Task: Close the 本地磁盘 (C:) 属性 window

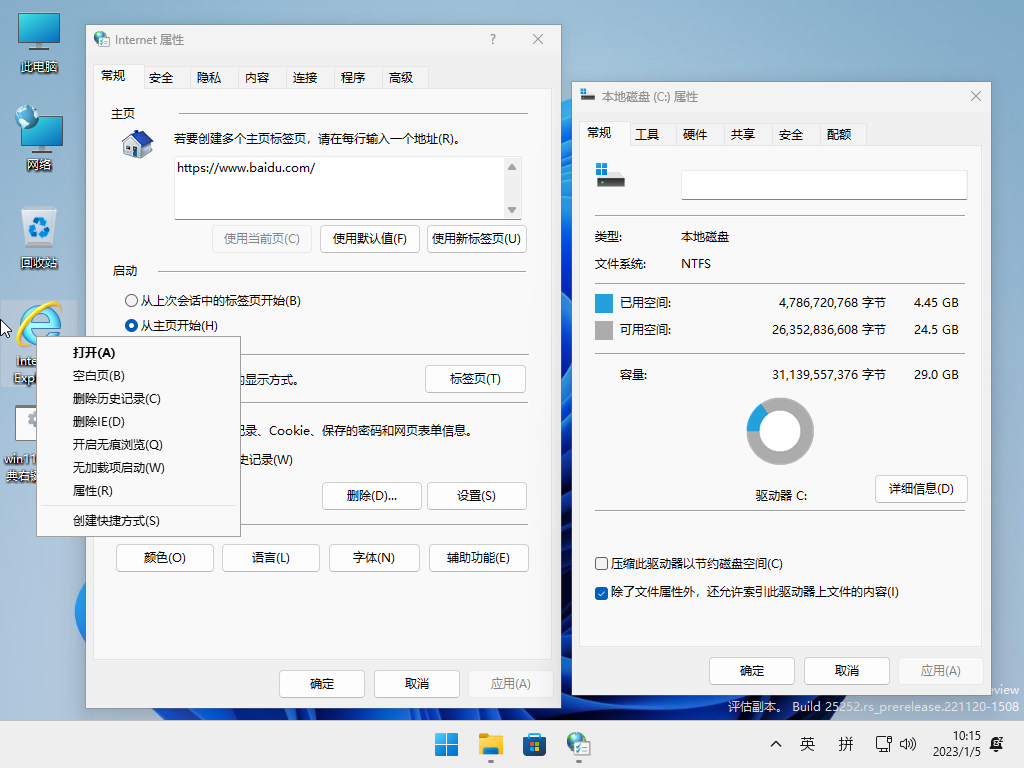Action: point(976,96)
